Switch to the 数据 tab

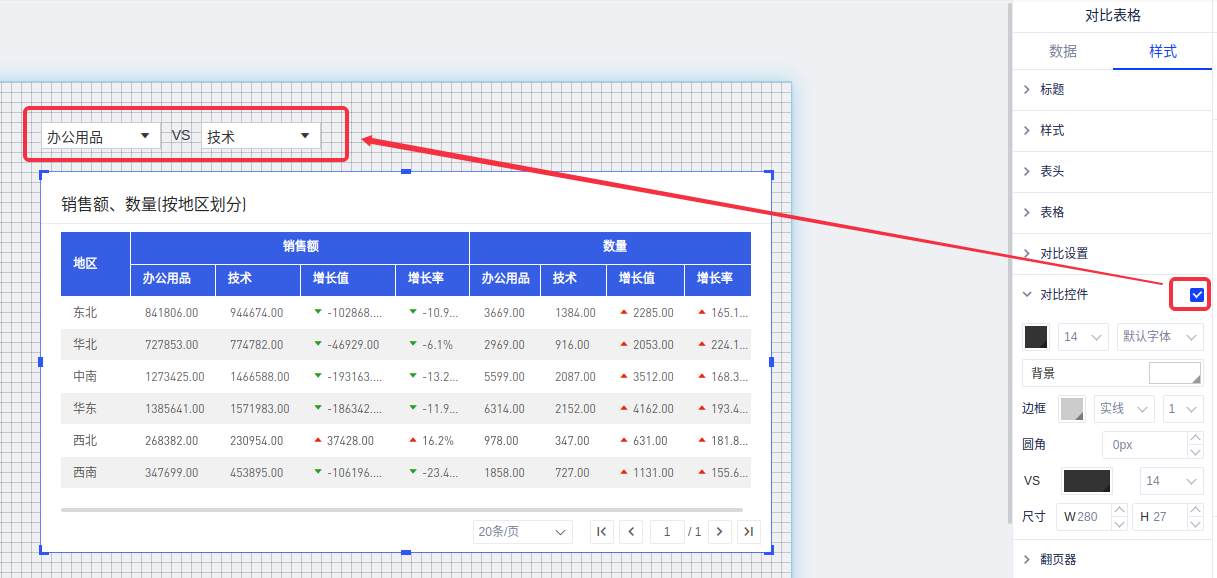1063,52
